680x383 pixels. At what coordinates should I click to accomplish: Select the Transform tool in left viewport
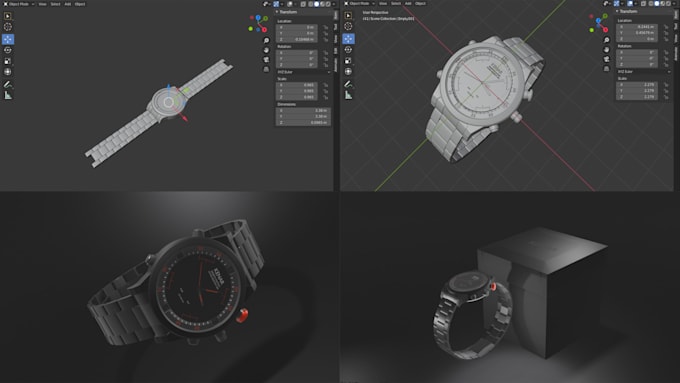[x=8, y=72]
